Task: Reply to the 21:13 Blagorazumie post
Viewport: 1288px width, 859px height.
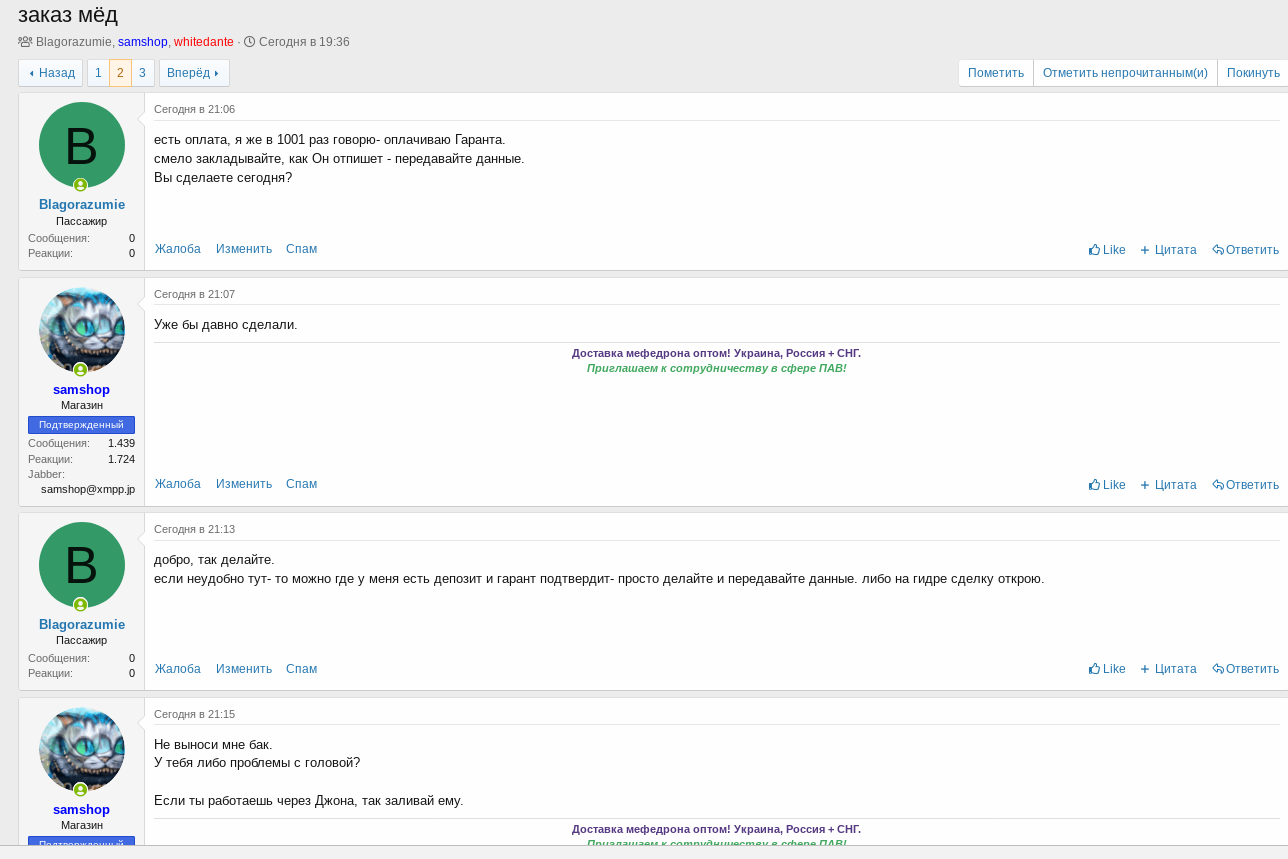Action: [x=1245, y=669]
